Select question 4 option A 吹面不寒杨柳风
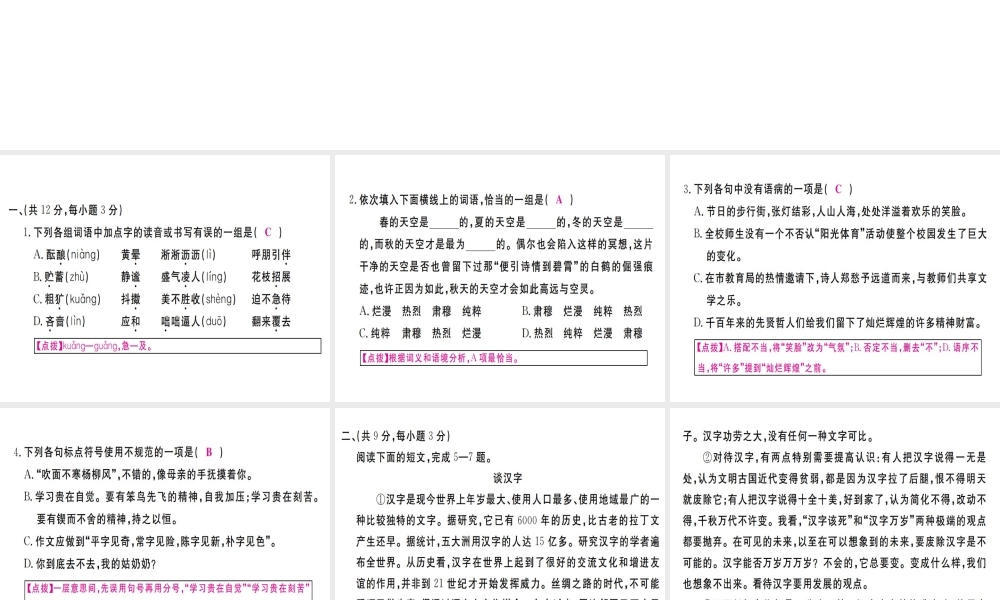This screenshot has height=600, width=1000. 139,475
